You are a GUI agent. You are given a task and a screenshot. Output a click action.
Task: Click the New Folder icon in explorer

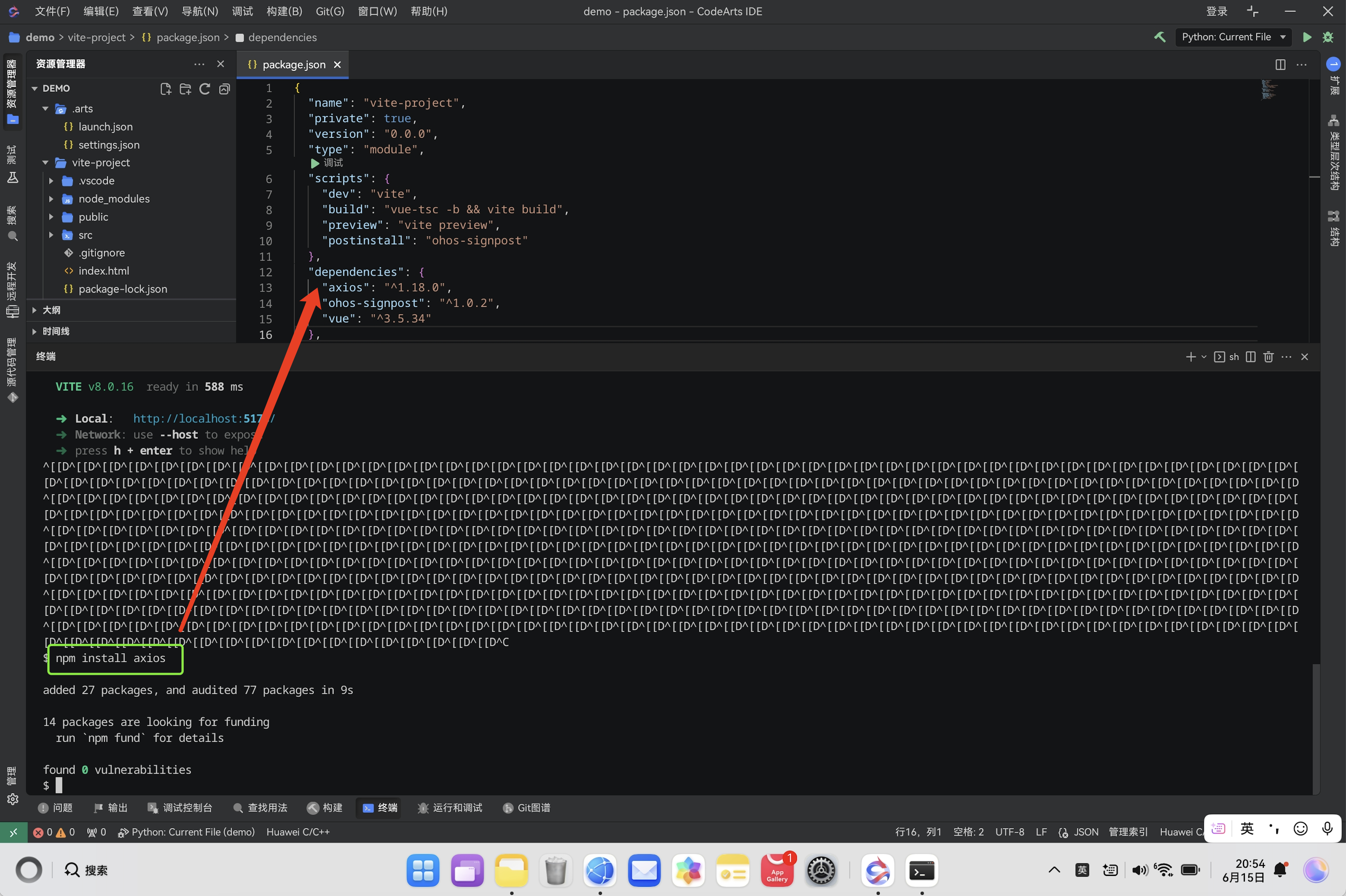tap(185, 88)
